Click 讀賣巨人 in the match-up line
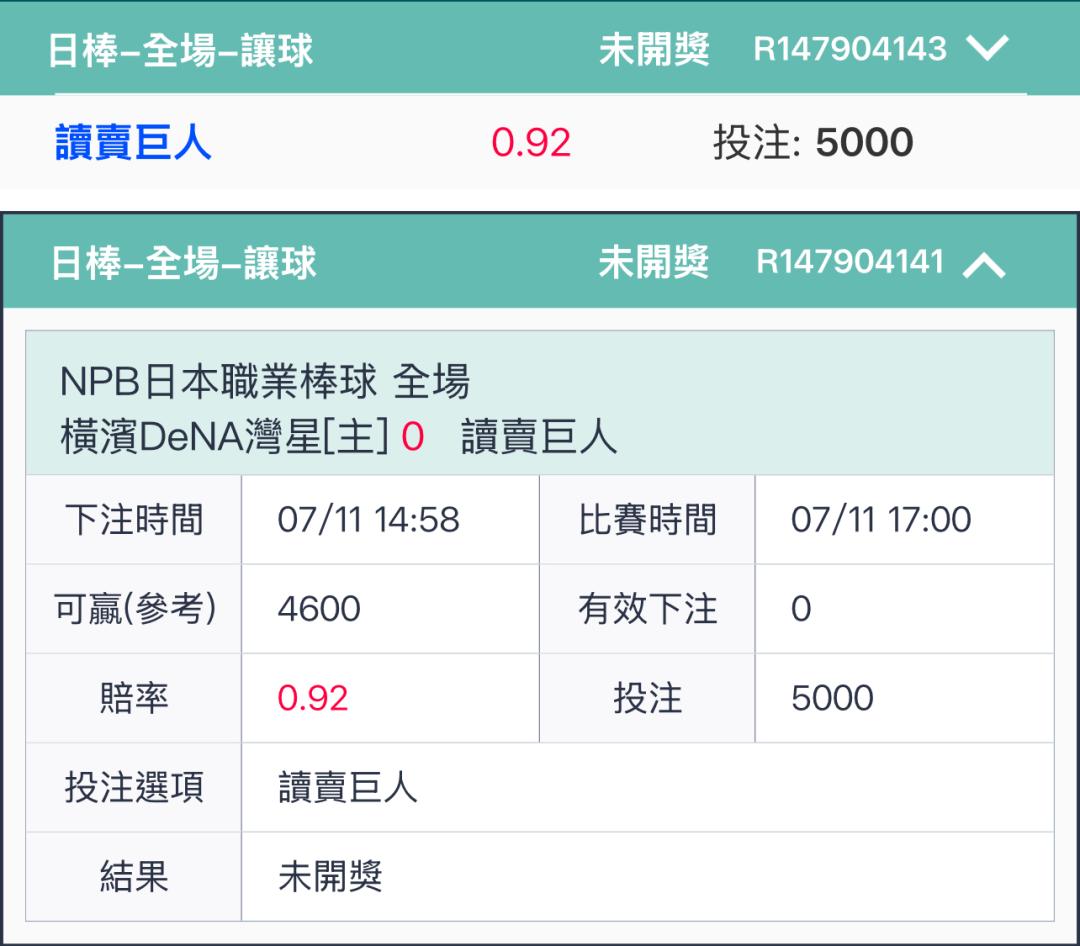The height and width of the screenshot is (946, 1080). (x=539, y=437)
